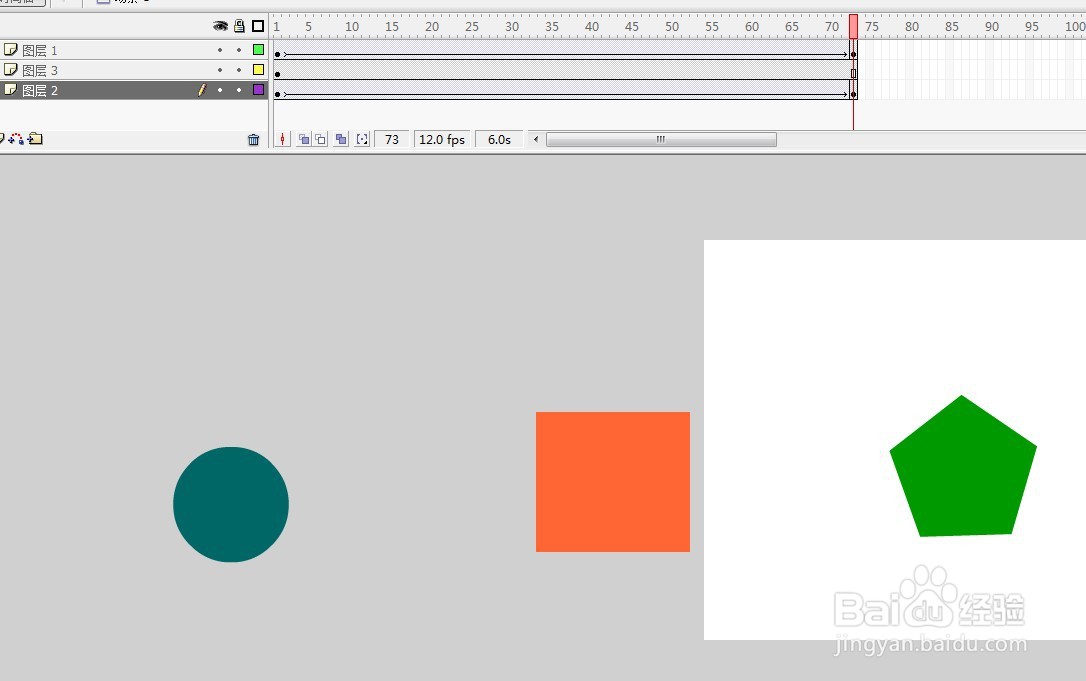Click the current frame value 73
This screenshot has width=1086, height=681.
pos(392,139)
